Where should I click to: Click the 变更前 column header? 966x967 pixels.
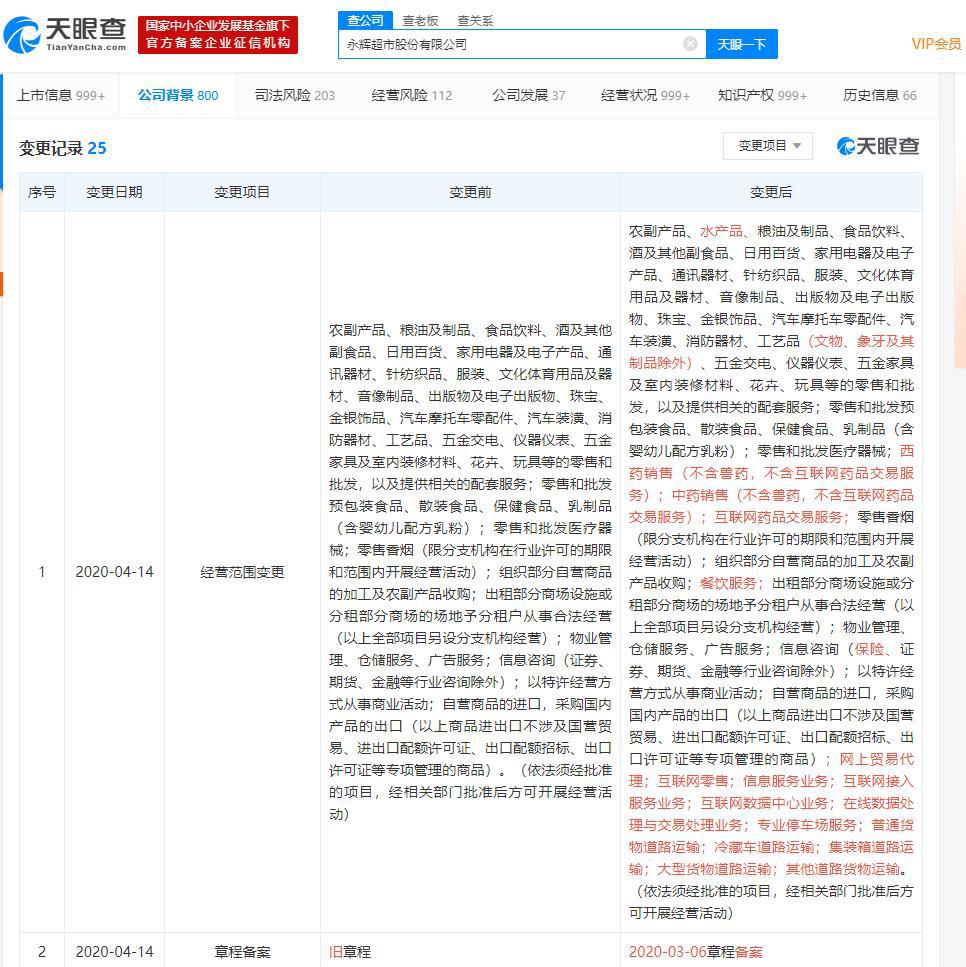click(470, 192)
